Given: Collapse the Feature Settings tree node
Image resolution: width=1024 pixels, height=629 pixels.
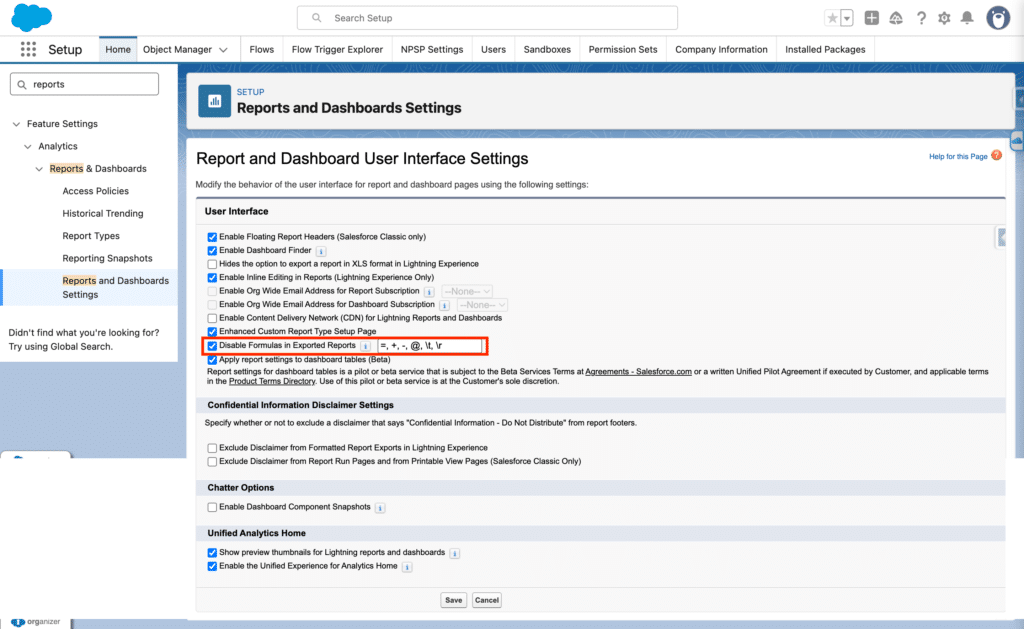Looking at the screenshot, I should point(16,124).
